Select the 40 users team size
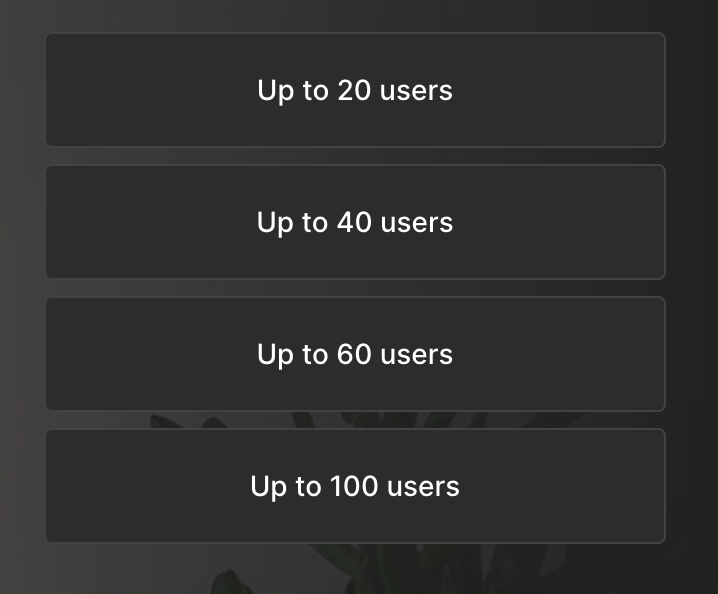The image size is (718, 594). click(x=355, y=222)
